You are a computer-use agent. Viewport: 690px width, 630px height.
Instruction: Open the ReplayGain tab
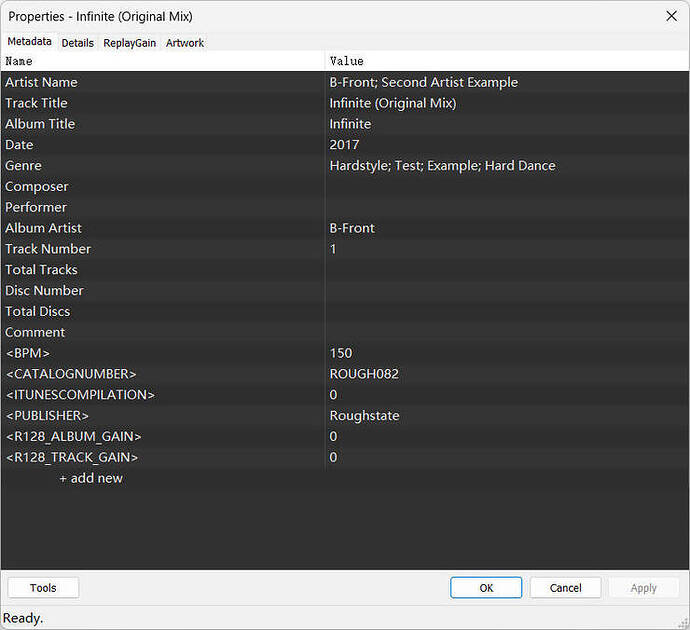pos(129,43)
